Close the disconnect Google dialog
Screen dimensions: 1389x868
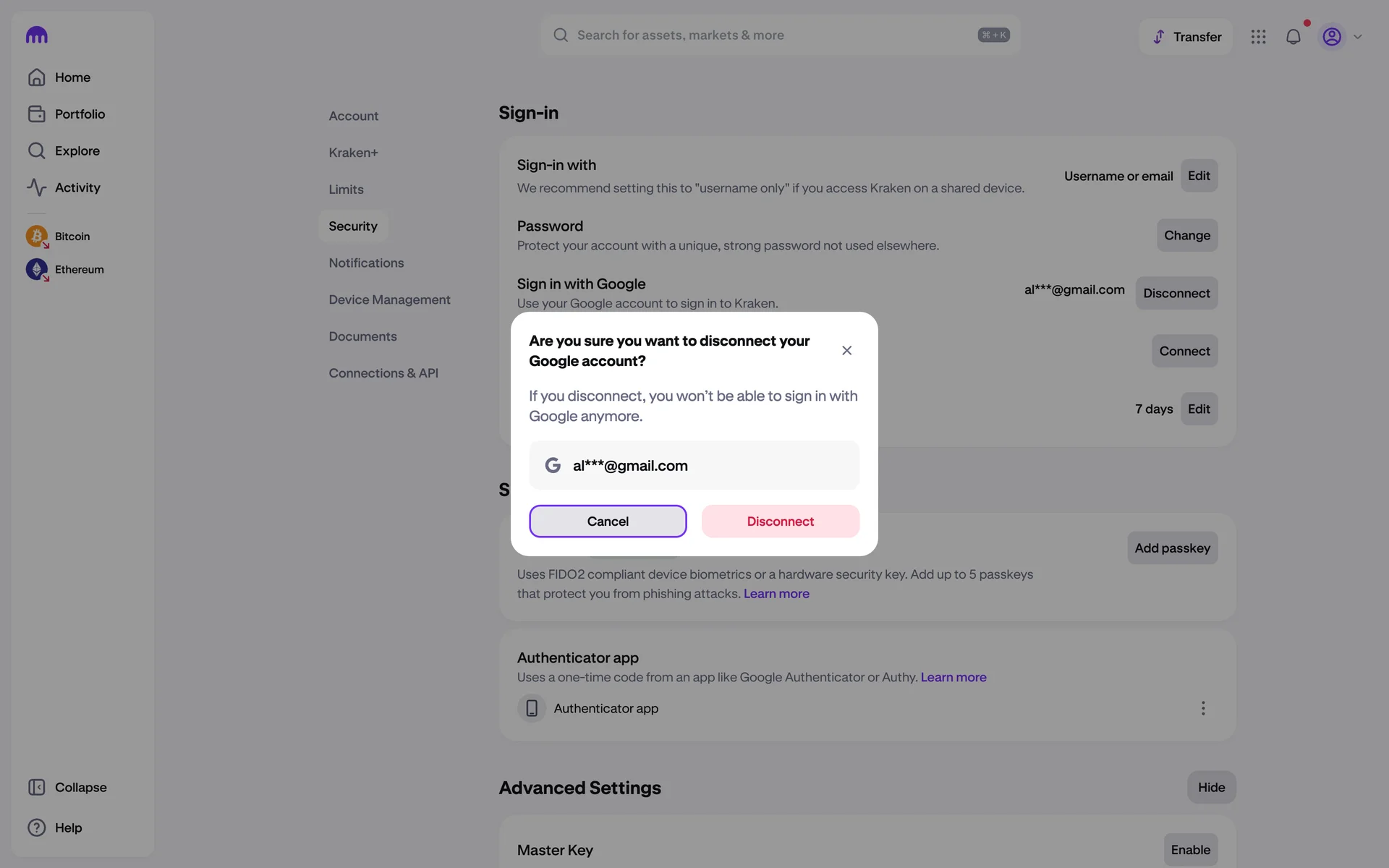coord(846,351)
